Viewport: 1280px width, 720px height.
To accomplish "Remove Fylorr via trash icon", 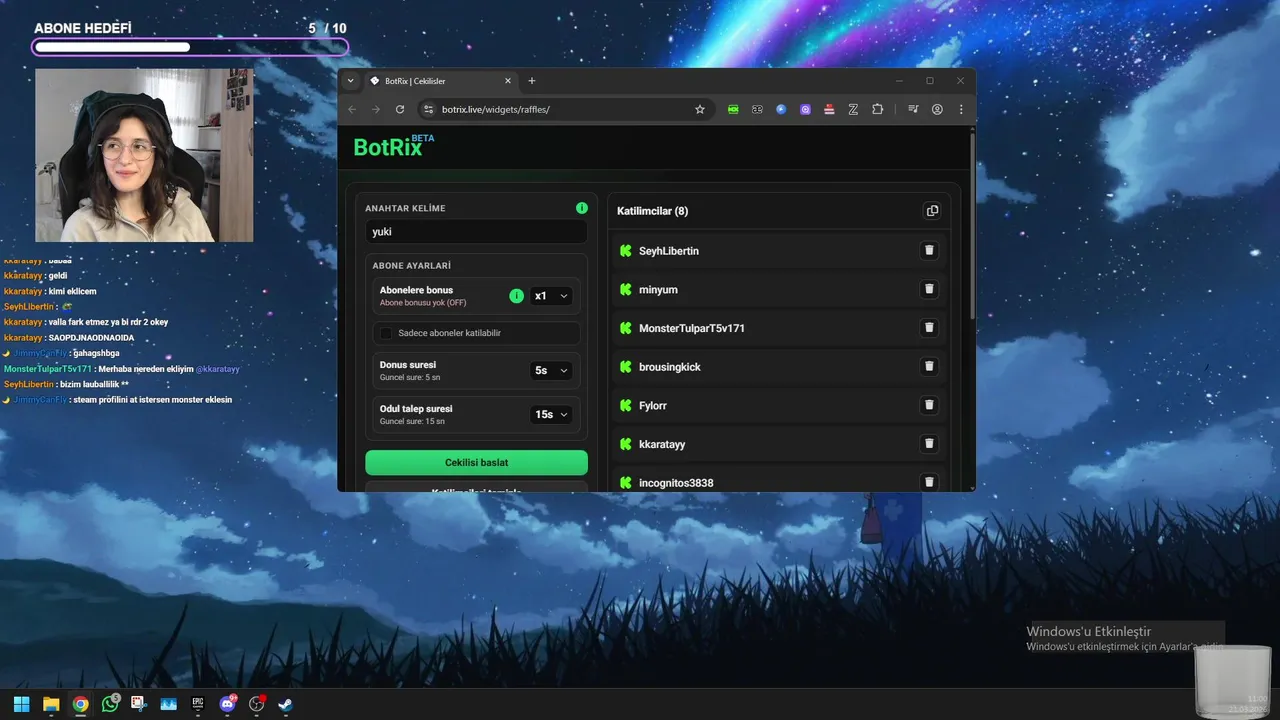I will pyautogui.click(x=929, y=405).
